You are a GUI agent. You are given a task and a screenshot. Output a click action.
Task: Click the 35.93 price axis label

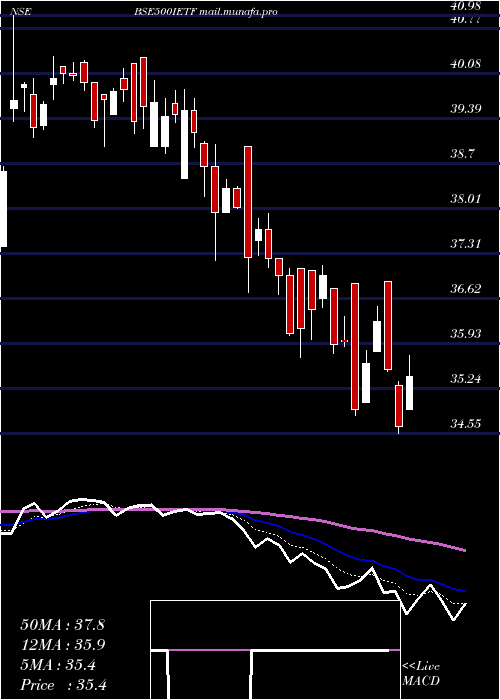(x=466, y=333)
